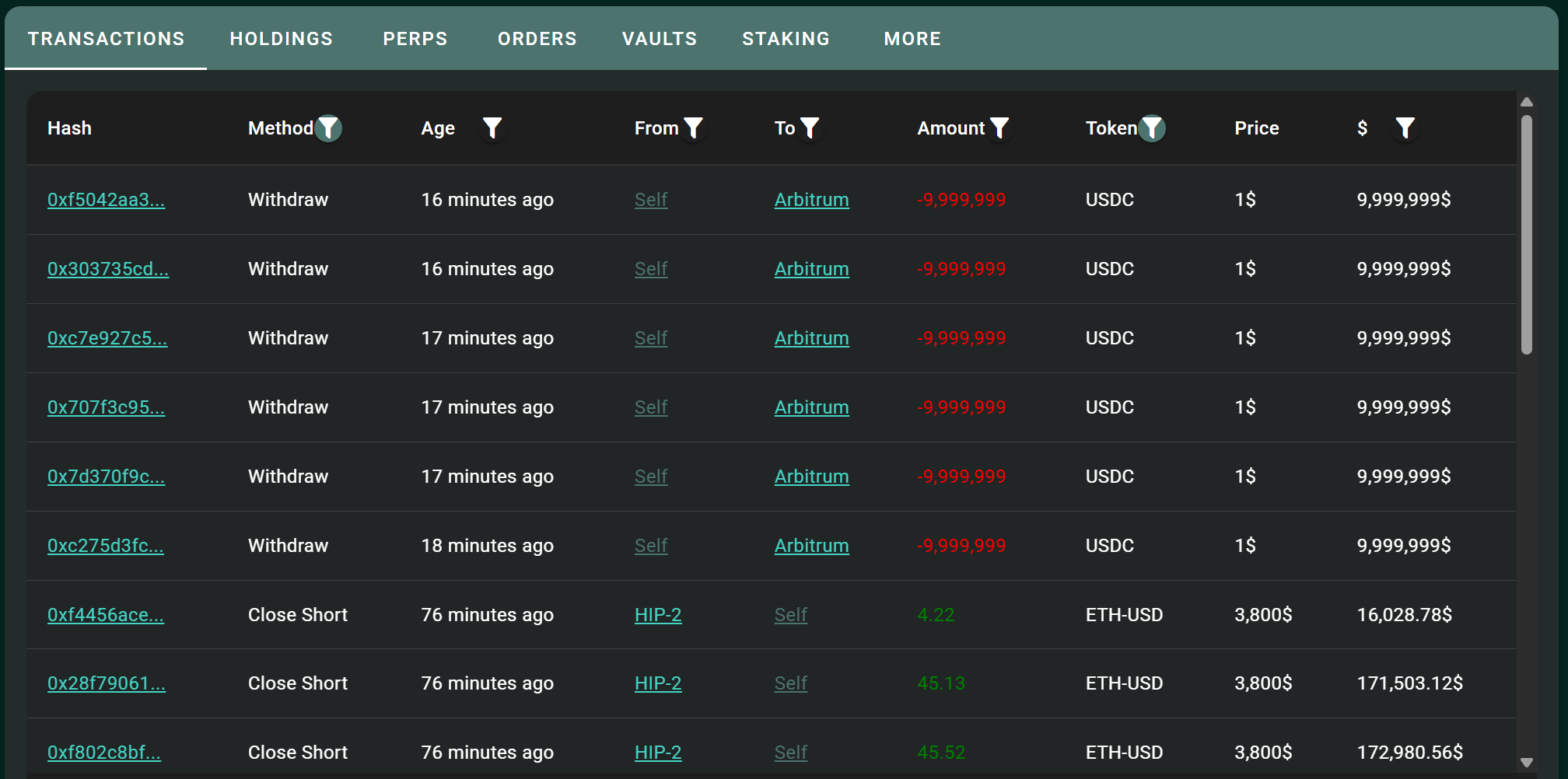1568x779 pixels.
Task: Click Self in the 0x303735cd row
Action: [x=651, y=269]
